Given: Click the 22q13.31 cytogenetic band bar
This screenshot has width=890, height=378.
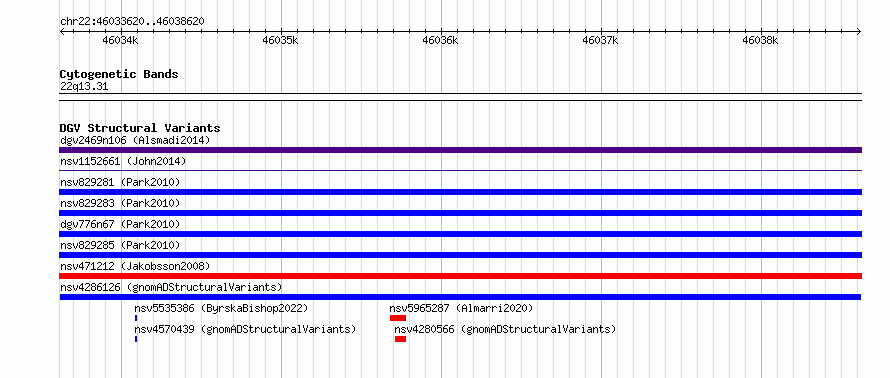Looking at the screenshot, I should [x=460, y=97].
